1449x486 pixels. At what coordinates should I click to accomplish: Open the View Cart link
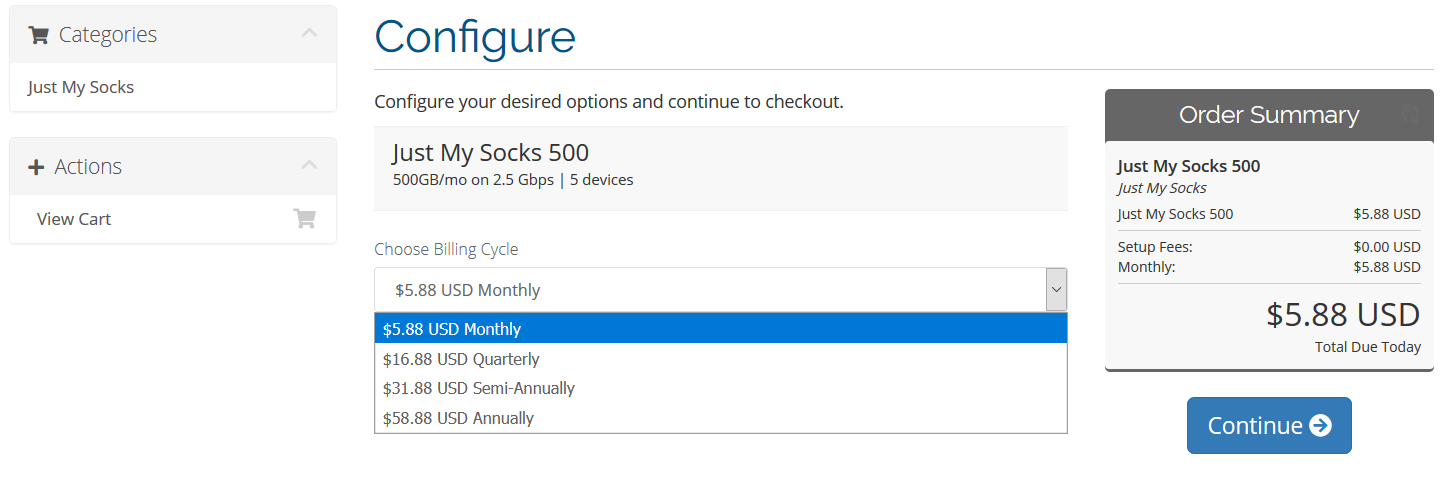pyautogui.click(x=74, y=219)
